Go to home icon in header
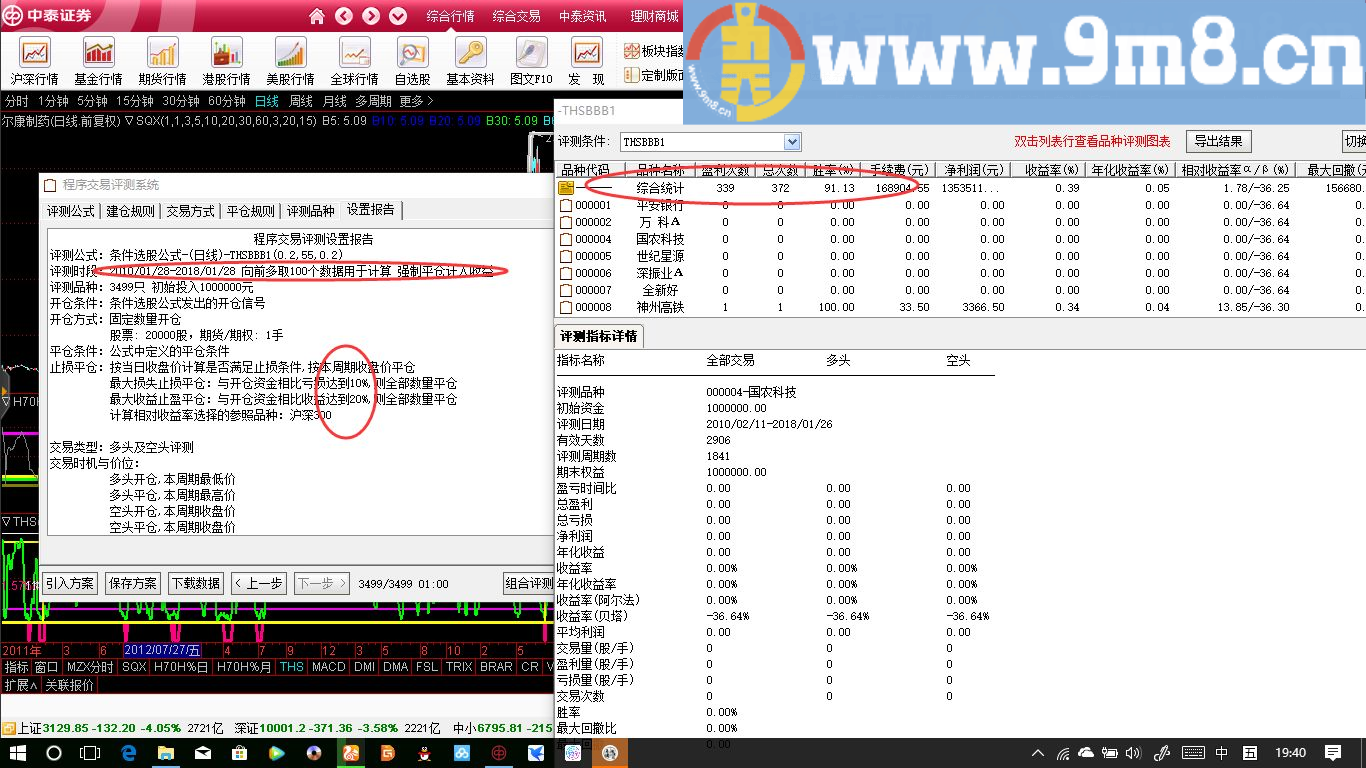This screenshot has width=1366, height=768. tap(317, 16)
